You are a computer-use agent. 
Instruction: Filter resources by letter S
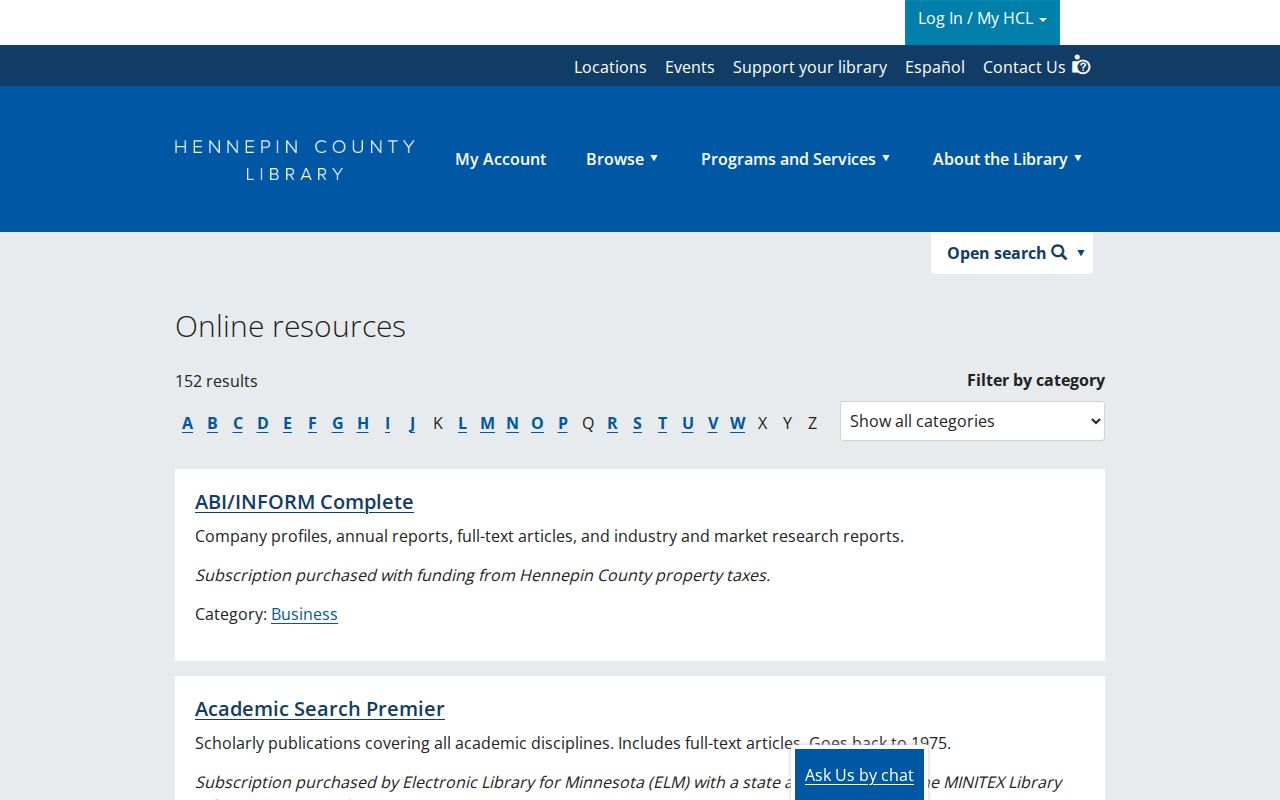click(637, 423)
